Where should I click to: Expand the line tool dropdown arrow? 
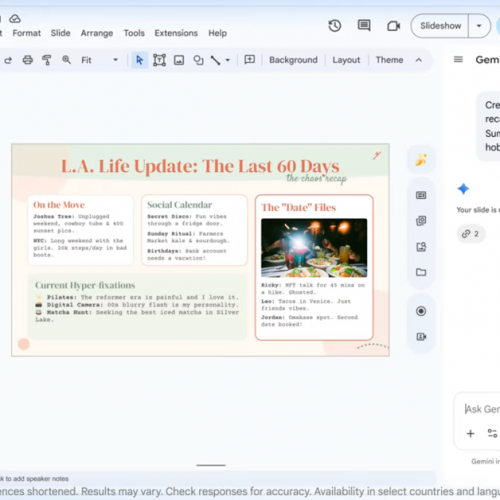pos(228,60)
